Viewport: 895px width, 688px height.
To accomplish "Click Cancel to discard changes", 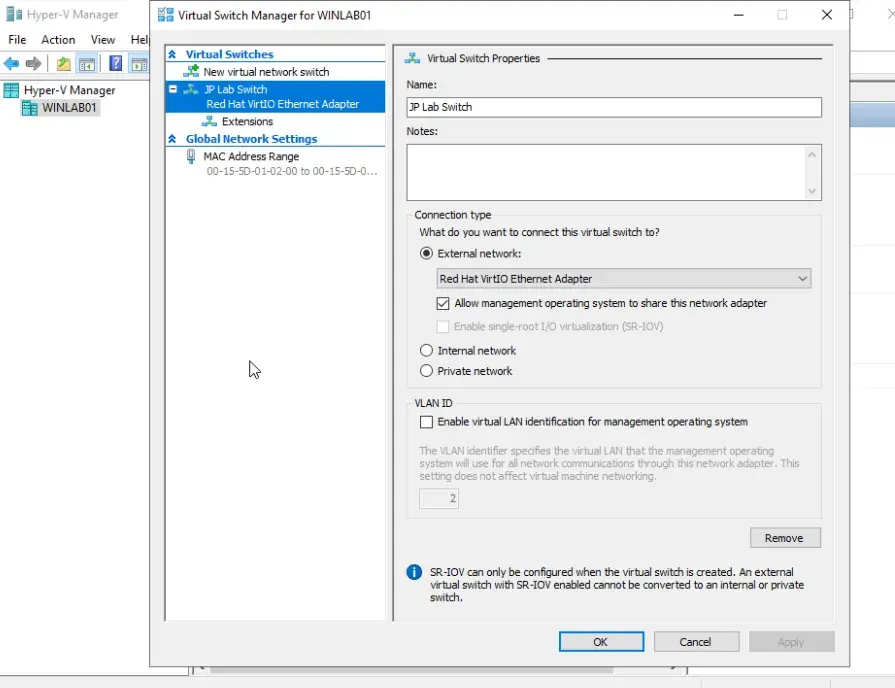I will point(696,642).
